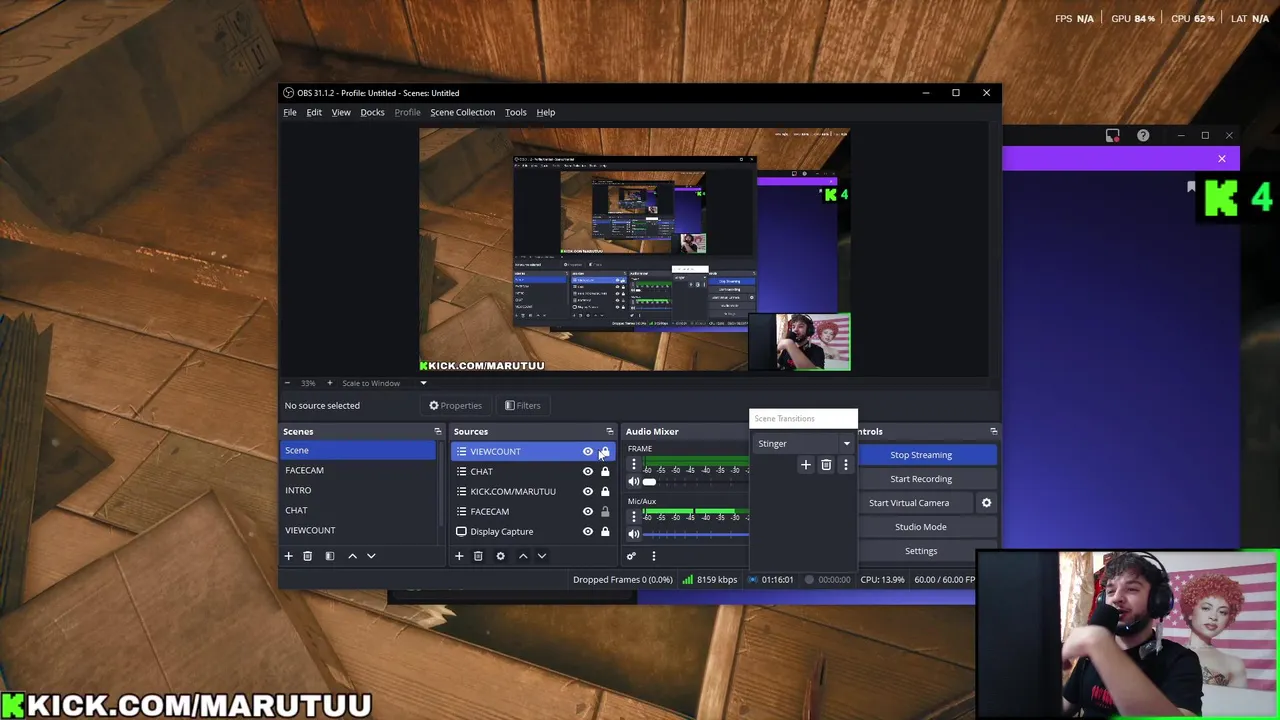Delete the selected source with the trash icon
Image resolution: width=1280 pixels, height=720 pixels.
pos(478,556)
